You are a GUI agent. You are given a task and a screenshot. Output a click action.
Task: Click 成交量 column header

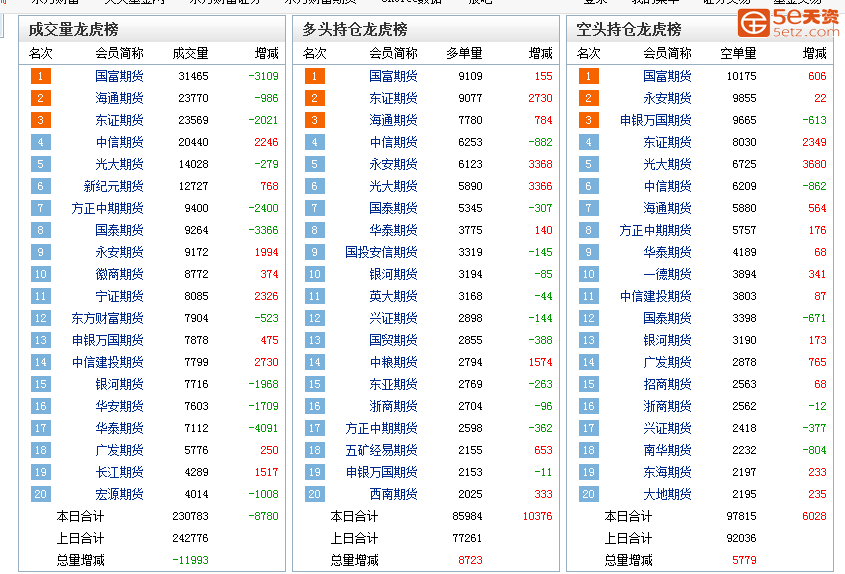pos(190,53)
